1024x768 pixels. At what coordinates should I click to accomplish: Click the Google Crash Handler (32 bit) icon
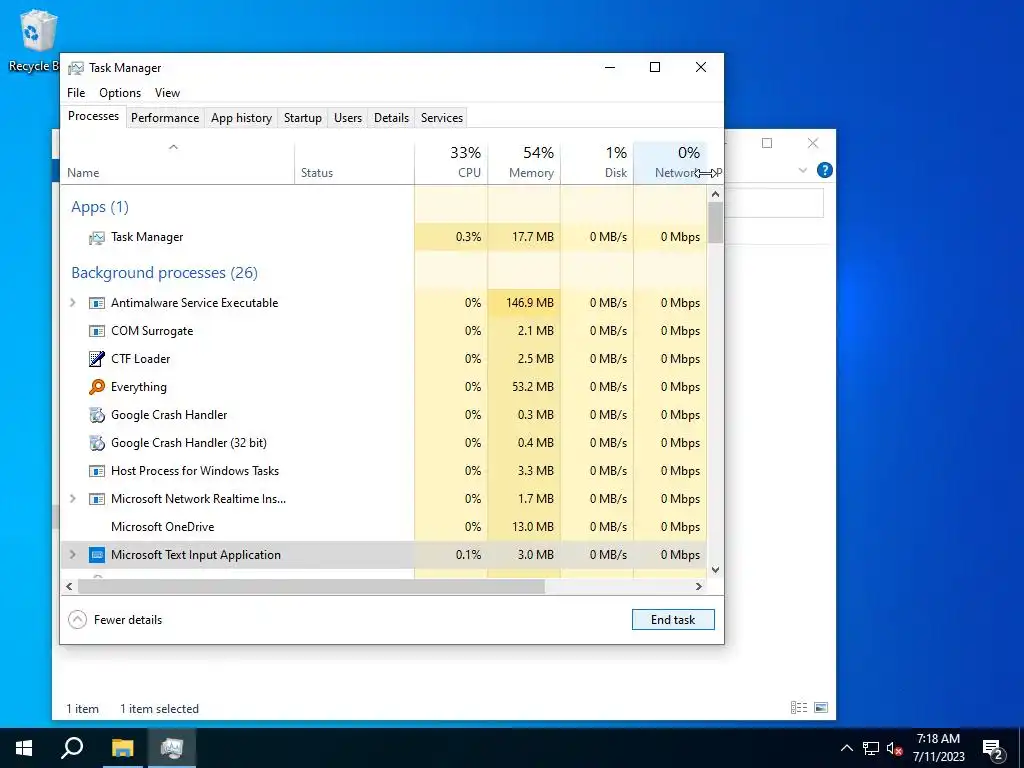click(x=97, y=443)
